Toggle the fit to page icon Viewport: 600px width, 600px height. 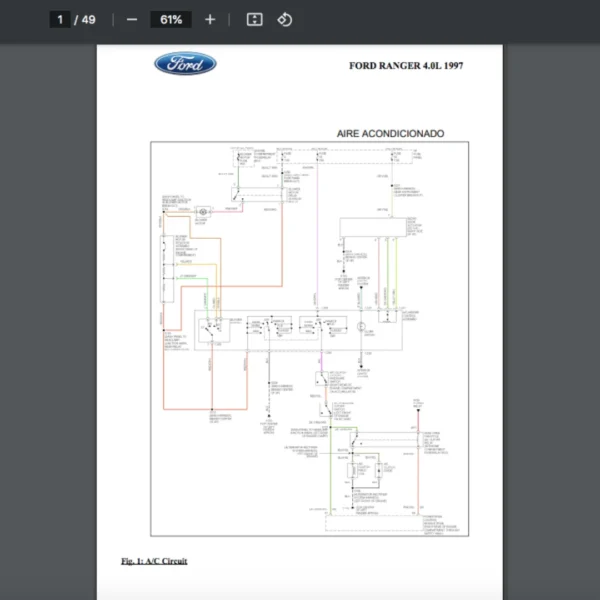254,20
